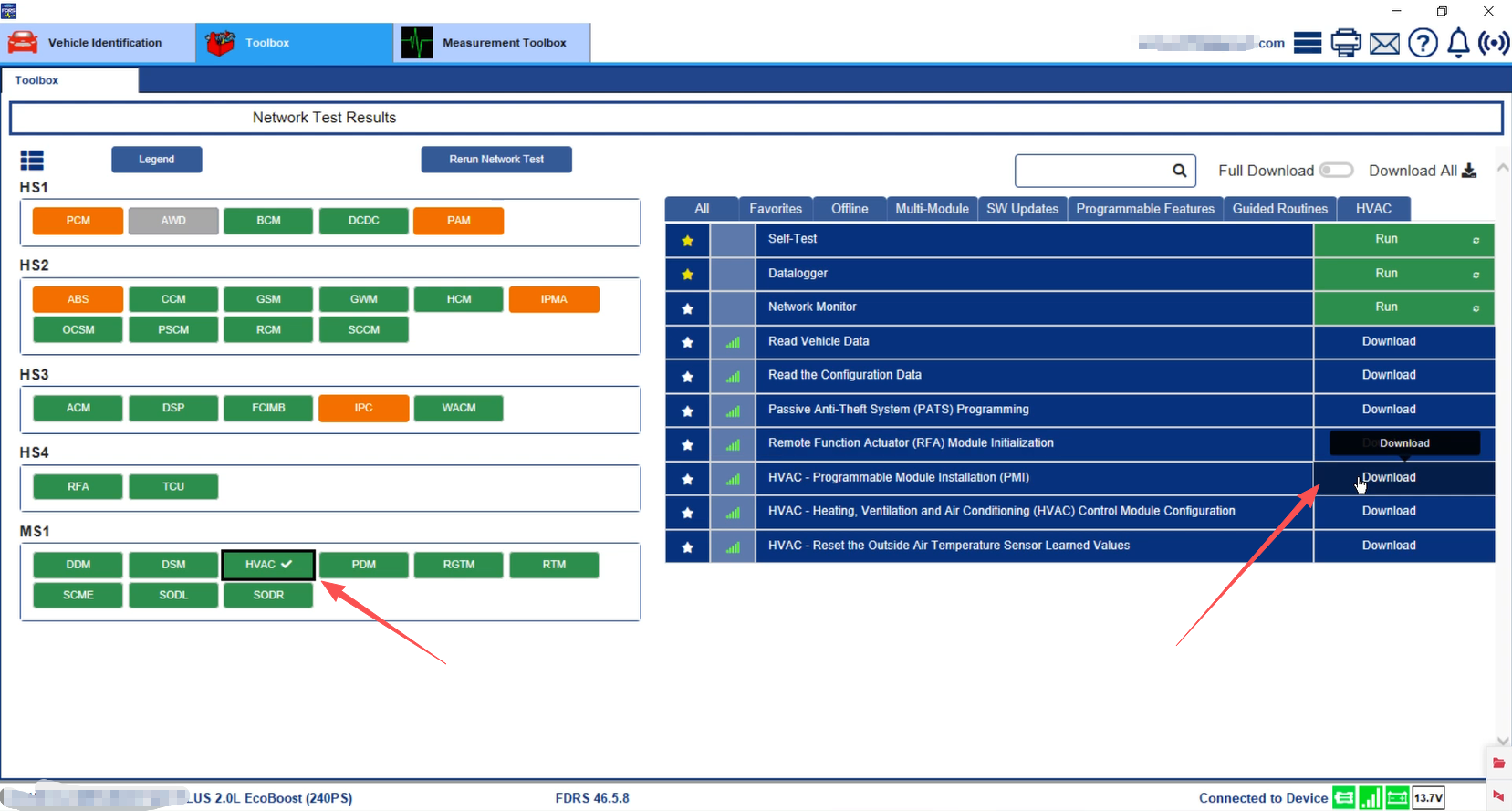
Task: Open the envelope mail icon
Action: (x=1384, y=43)
